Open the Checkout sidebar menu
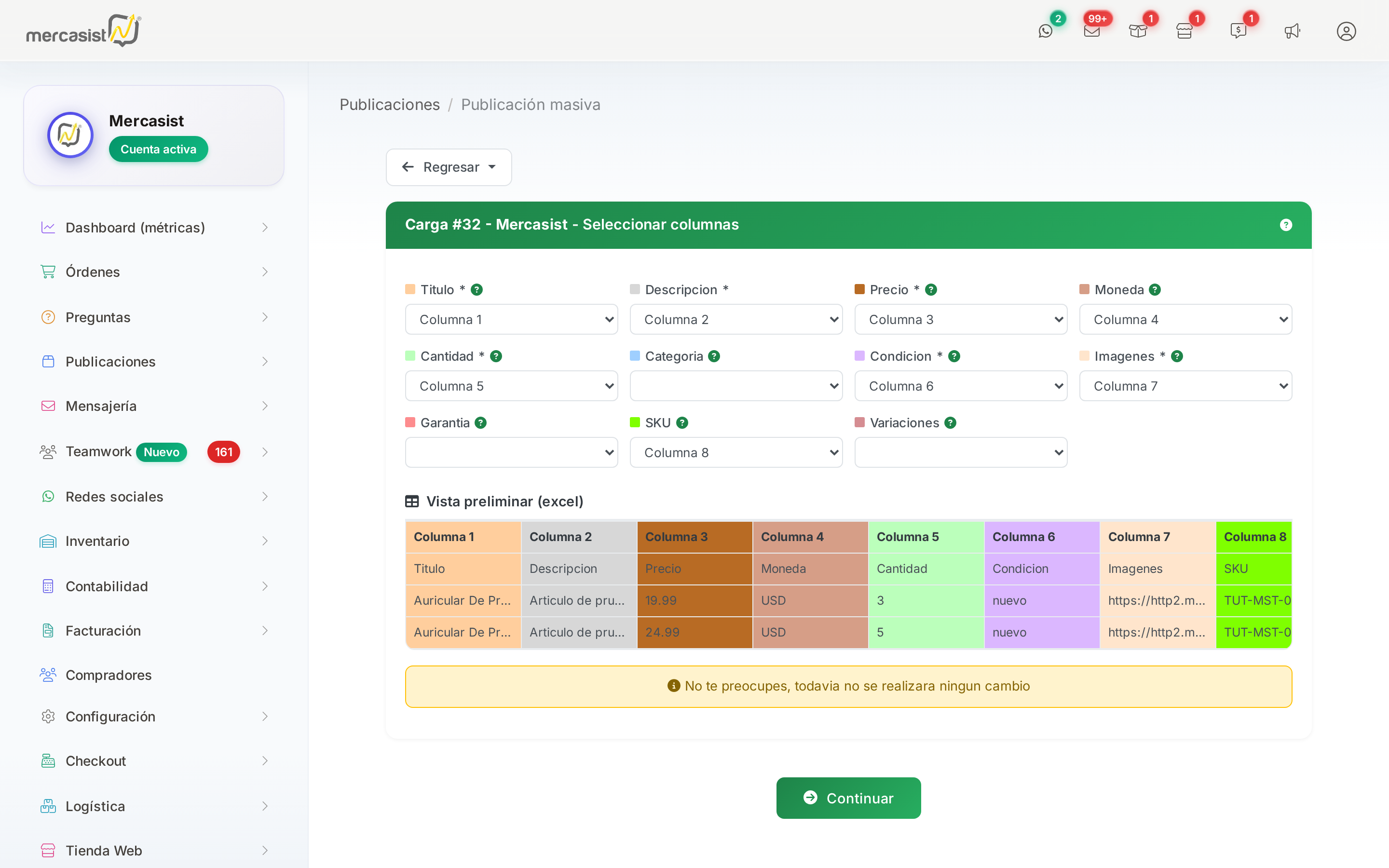The image size is (1389, 868). [x=154, y=761]
